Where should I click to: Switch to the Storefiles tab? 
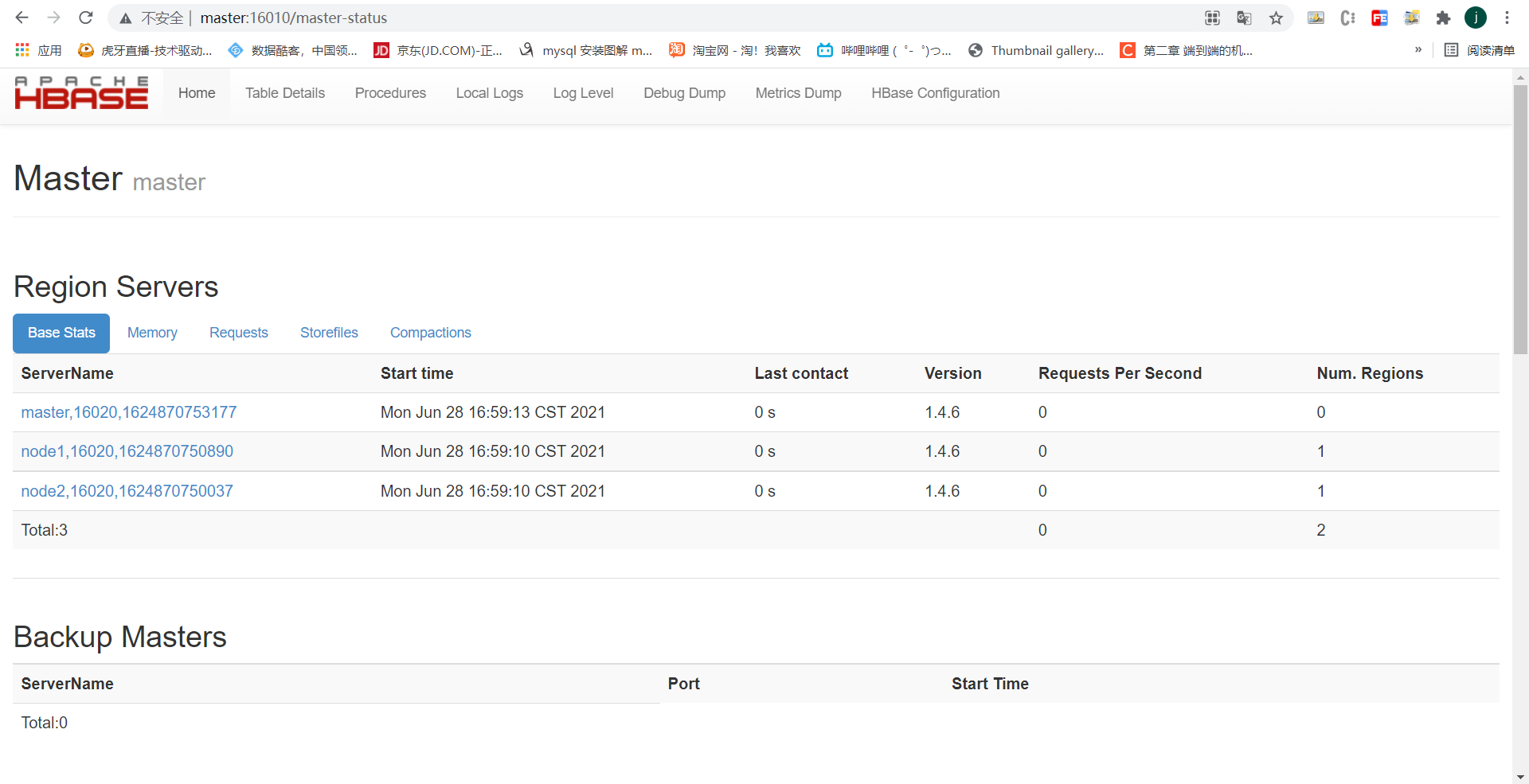[329, 333]
